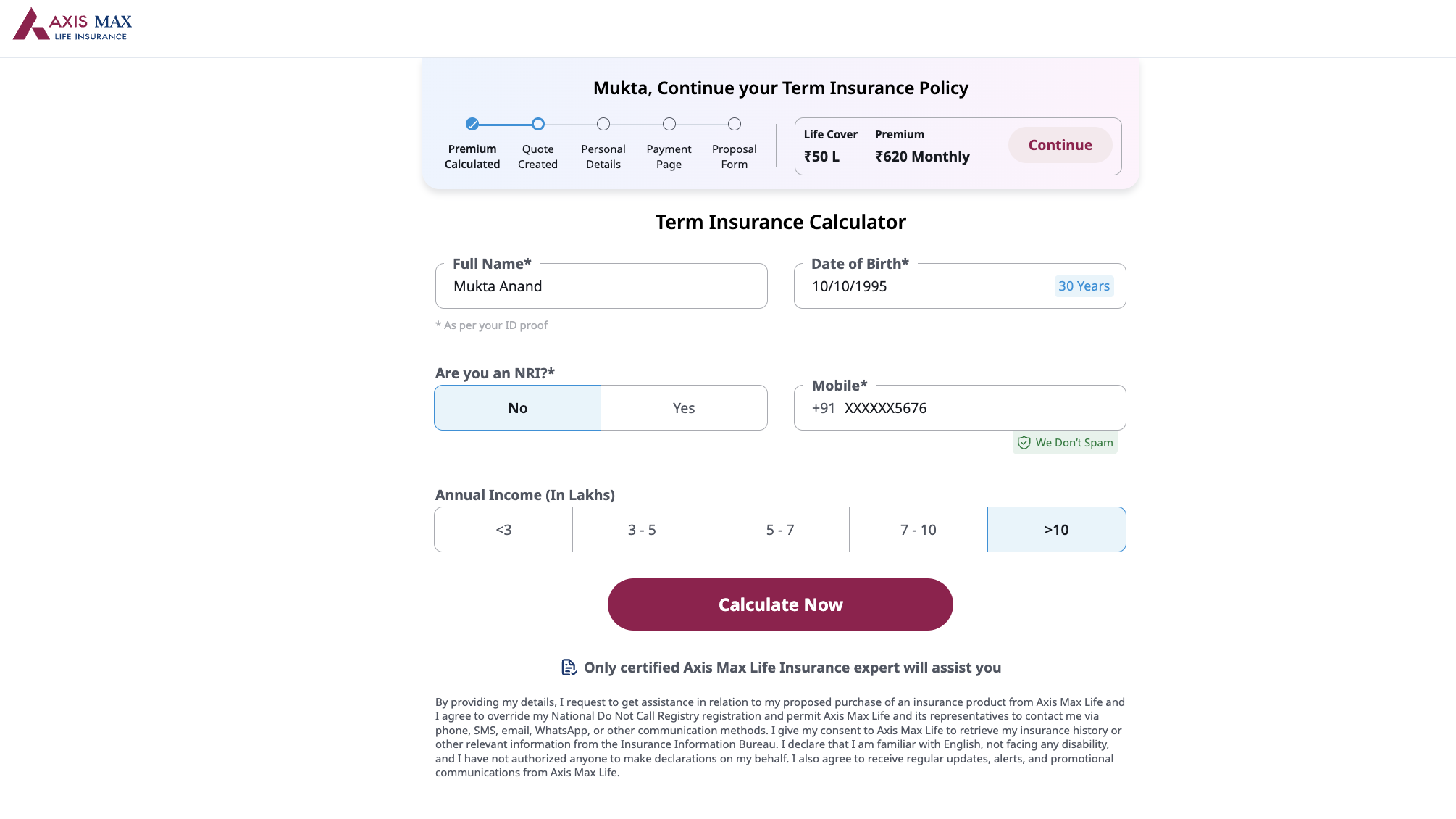The width and height of the screenshot is (1456, 819).
Task: Select Yes for the NRI question
Action: [x=683, y=407]
